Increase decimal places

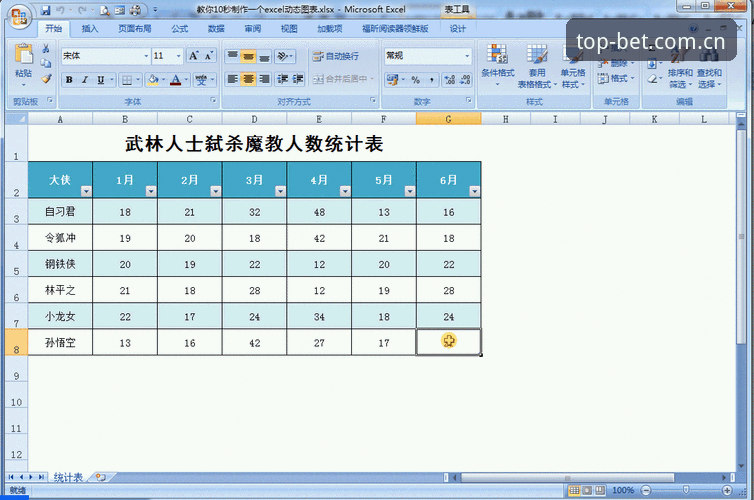(x=450, y=79)
